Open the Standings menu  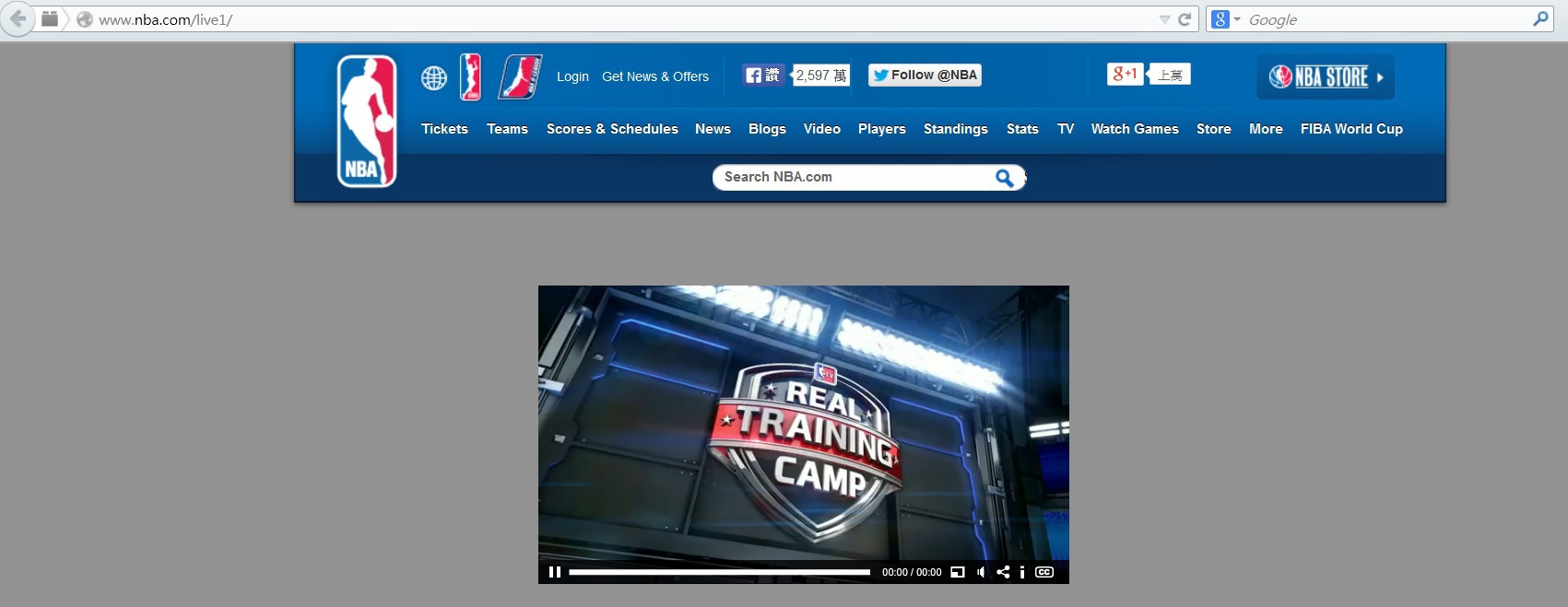coord(955,129)
